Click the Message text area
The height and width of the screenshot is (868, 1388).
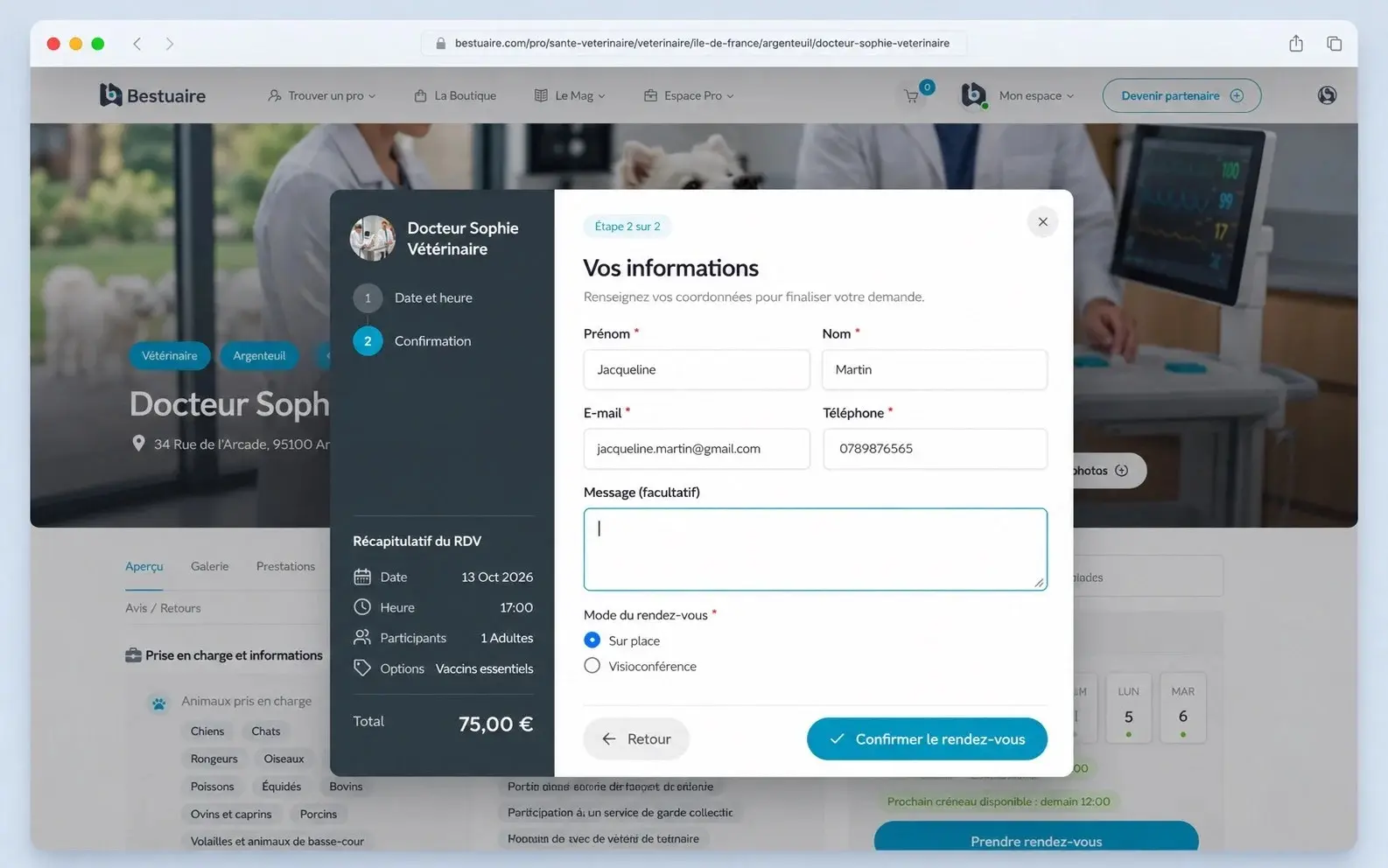coord(816,549)
